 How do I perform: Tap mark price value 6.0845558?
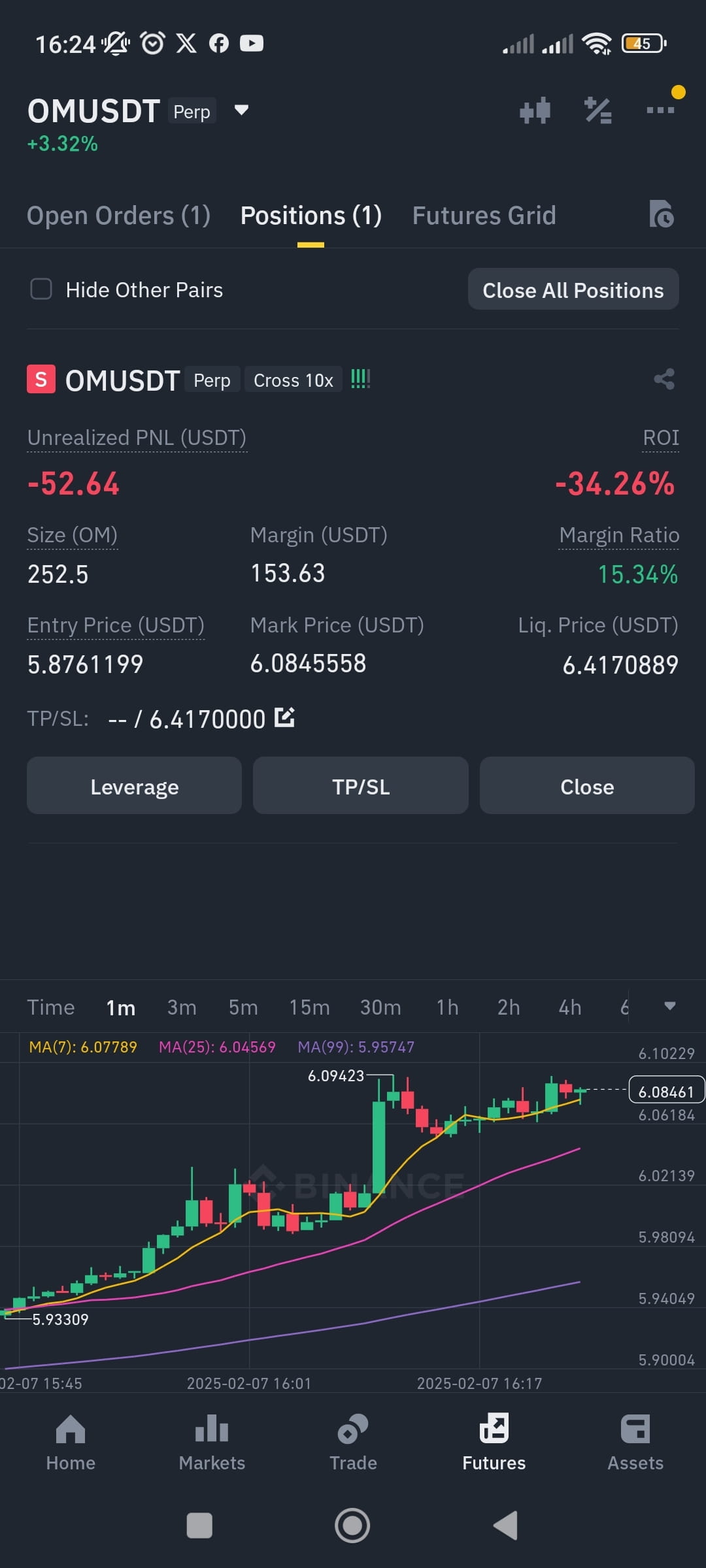(x=308, y=664)
